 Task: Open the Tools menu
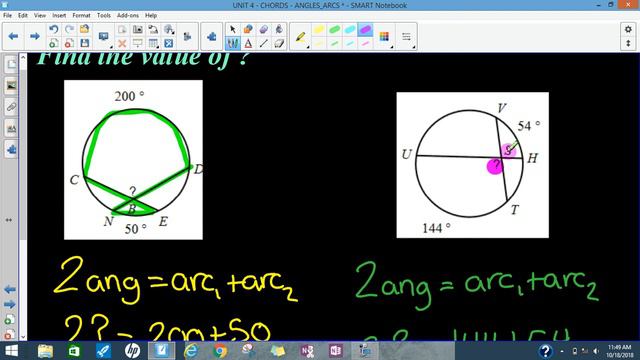[x=104, y=15]
